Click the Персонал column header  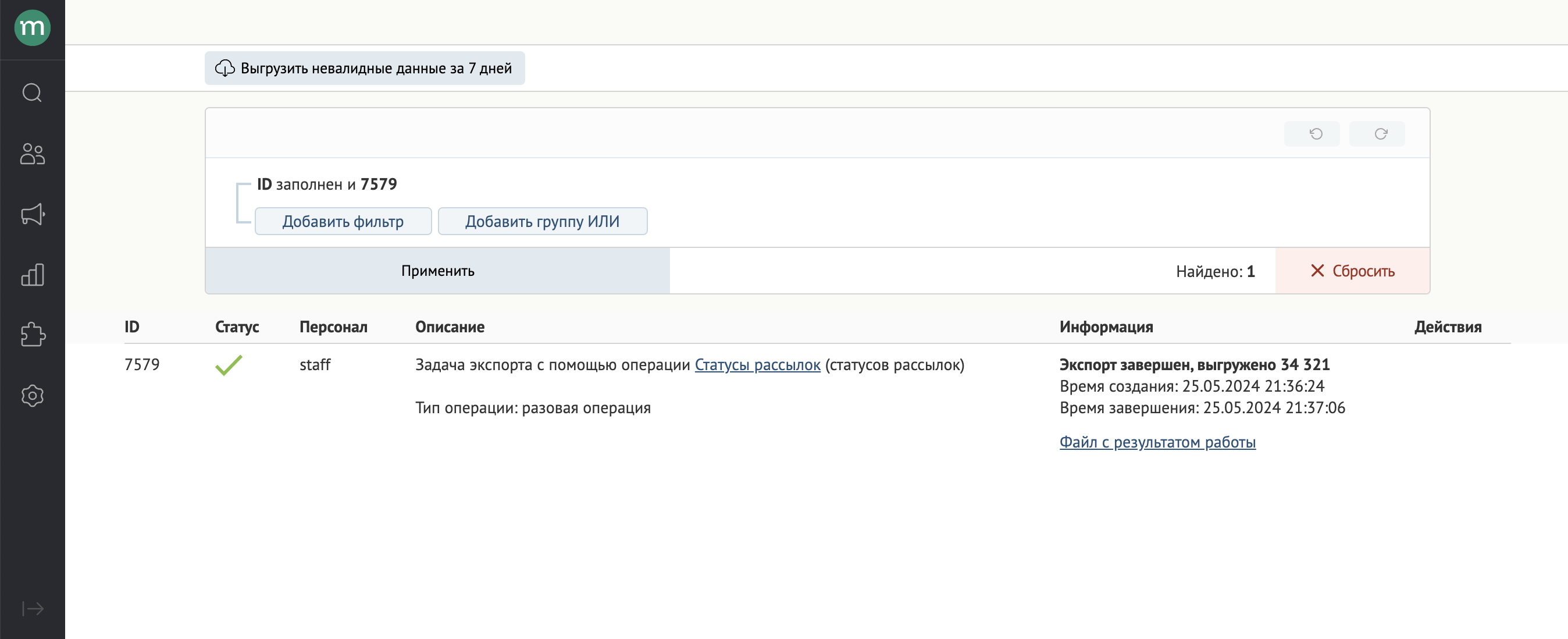coord(334,327)
